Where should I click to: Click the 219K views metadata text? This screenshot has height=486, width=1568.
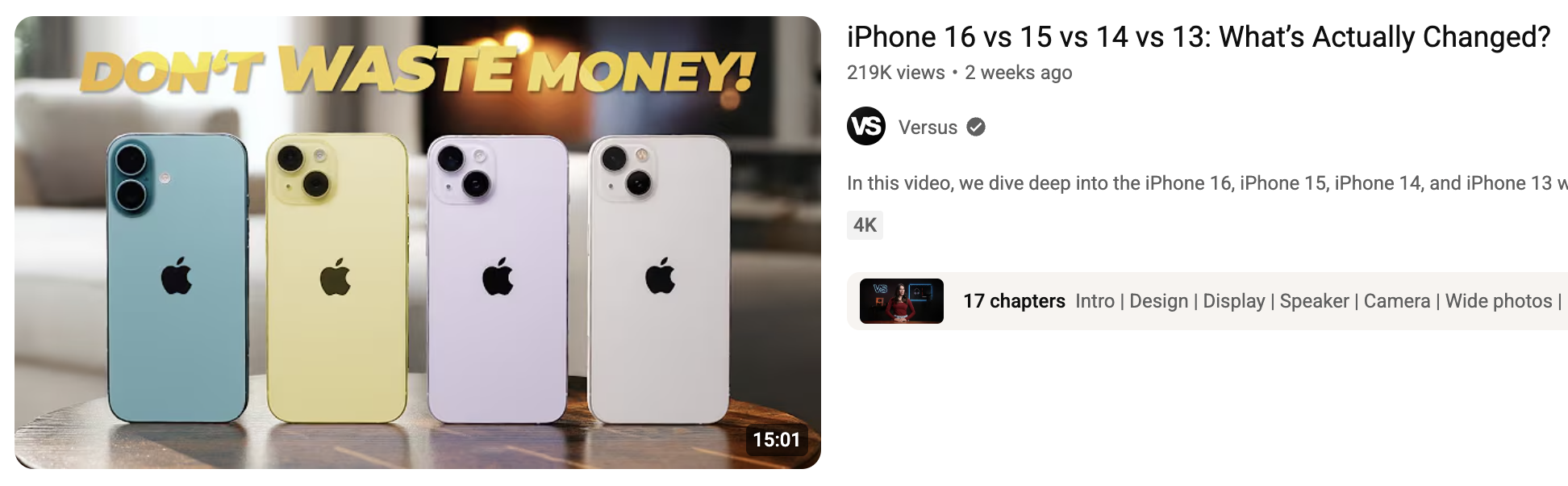click(895, 73)
